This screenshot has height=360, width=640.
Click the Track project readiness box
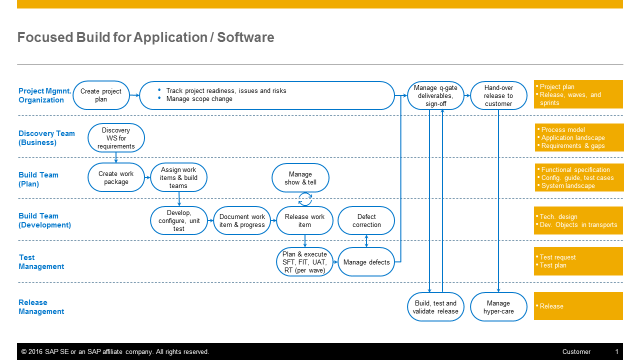[x=267, y=96]
